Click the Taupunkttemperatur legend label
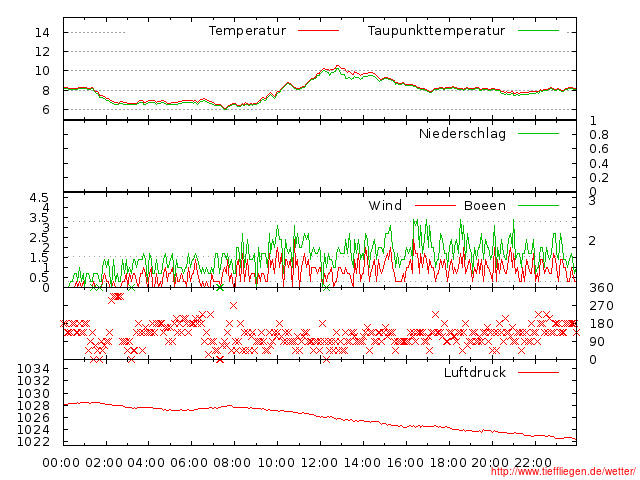This screenshot has height=480, width=640. pos(436,31)
